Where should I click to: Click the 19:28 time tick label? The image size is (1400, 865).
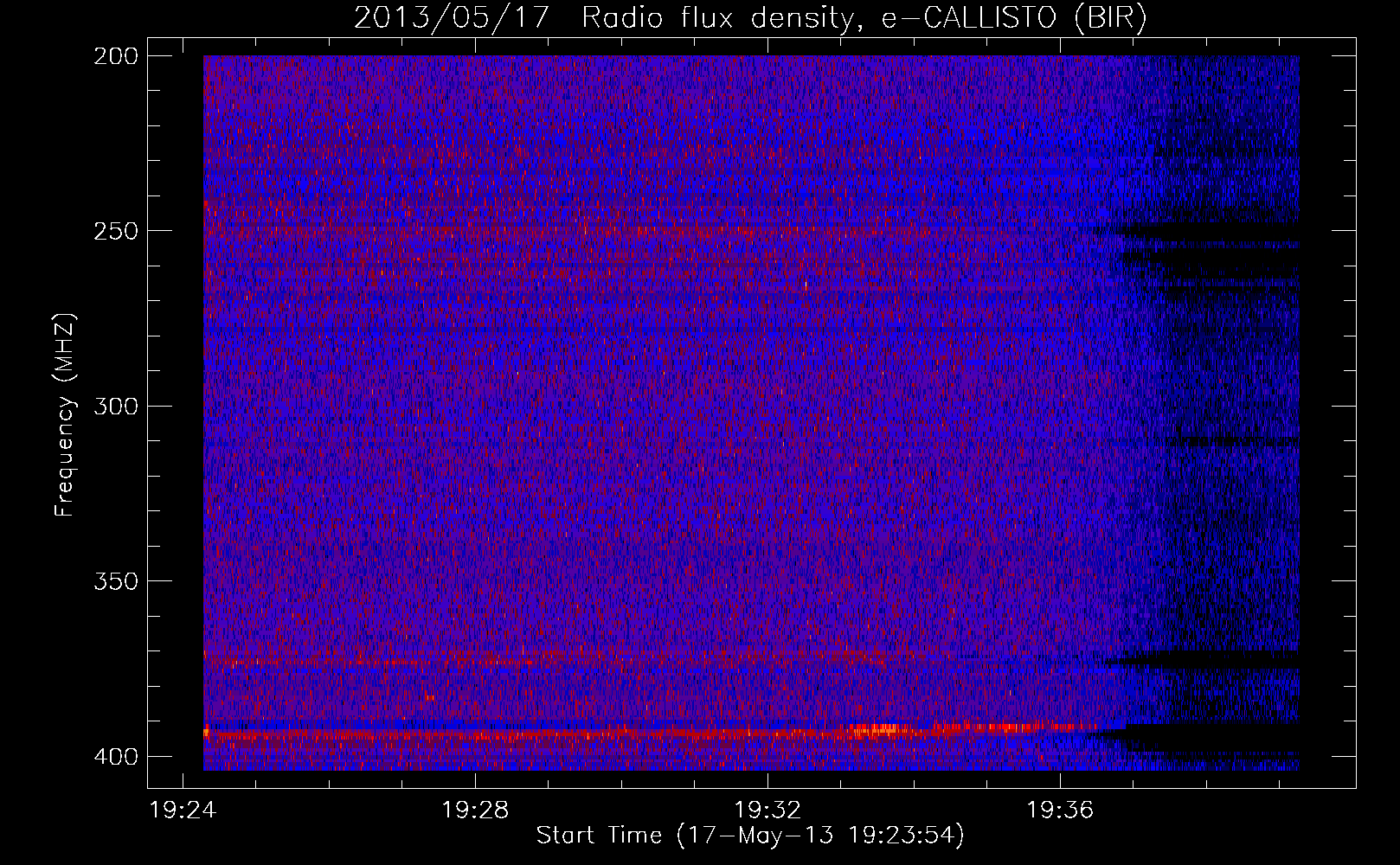475,810
